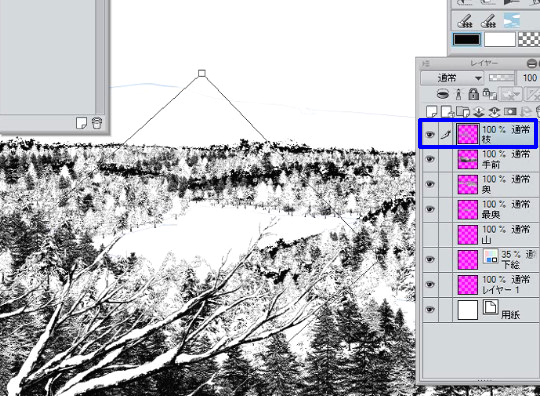Hide the 手前 layer with its eye
The height and width of the screenshot is (396, 540).
coord(430,159)
